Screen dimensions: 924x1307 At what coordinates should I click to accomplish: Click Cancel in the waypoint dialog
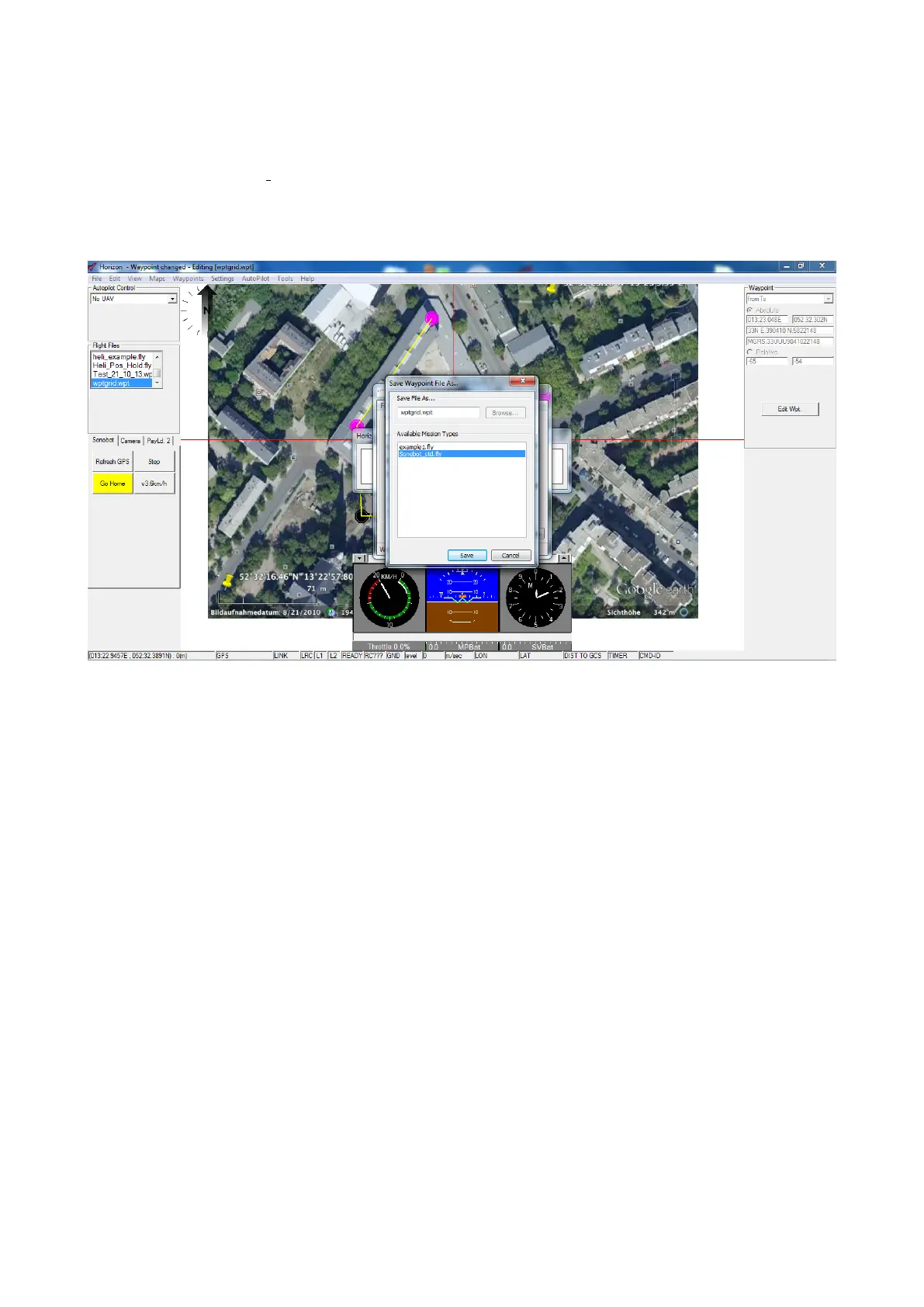tap(510, 556)
